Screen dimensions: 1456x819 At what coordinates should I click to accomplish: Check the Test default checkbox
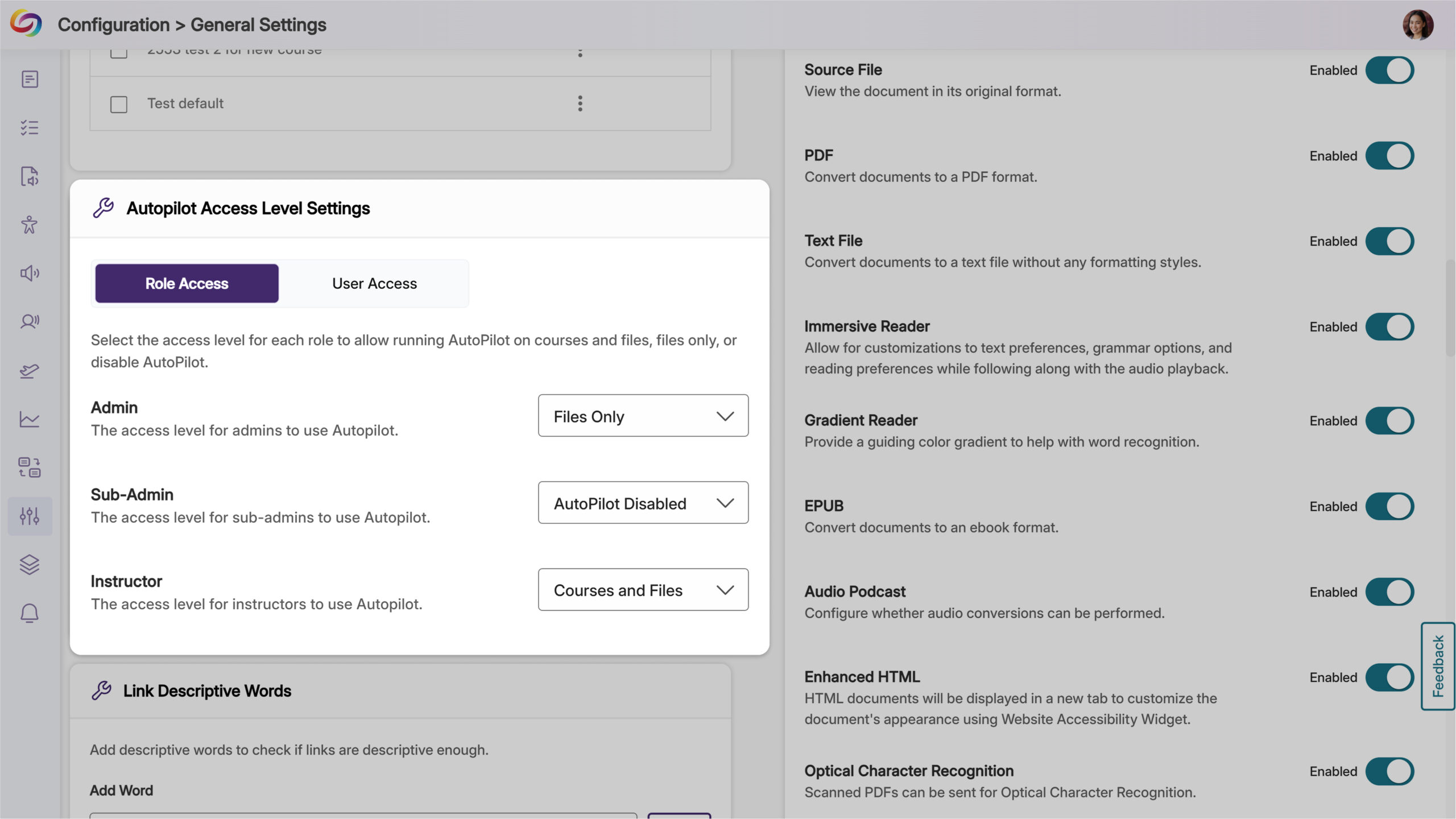118,104
